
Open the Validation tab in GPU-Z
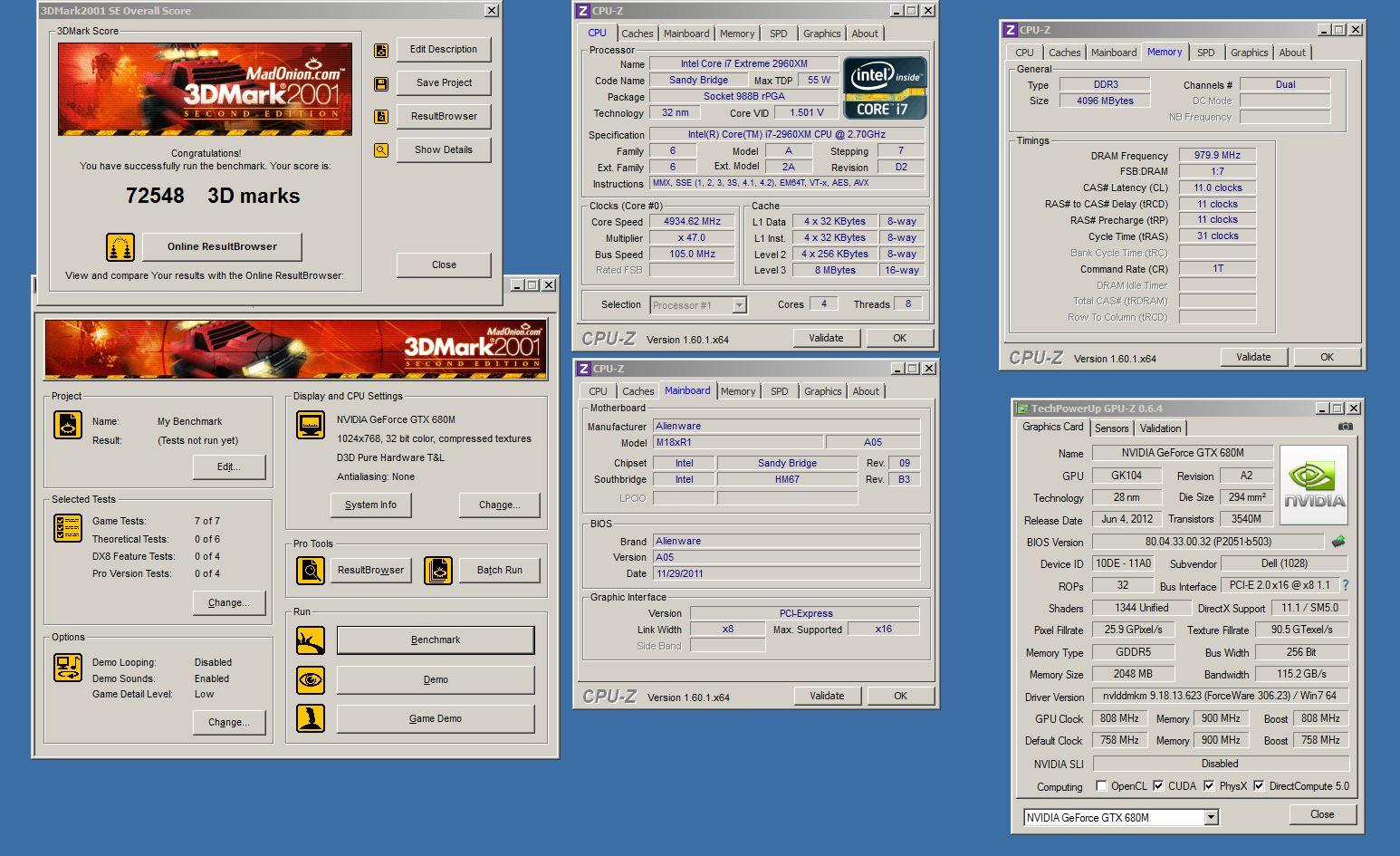point(1160,428)
